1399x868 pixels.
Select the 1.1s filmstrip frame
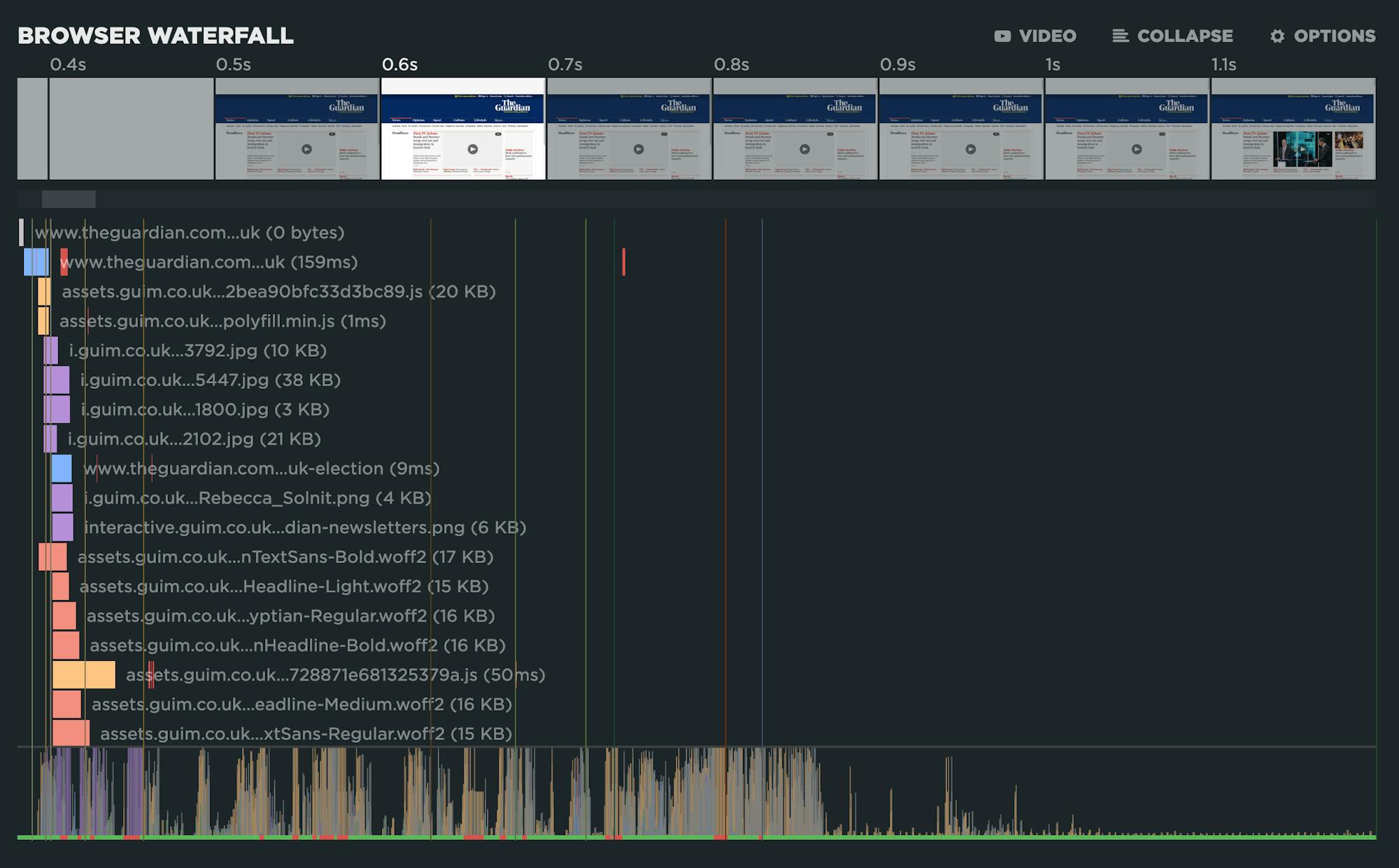[1293, 129]
